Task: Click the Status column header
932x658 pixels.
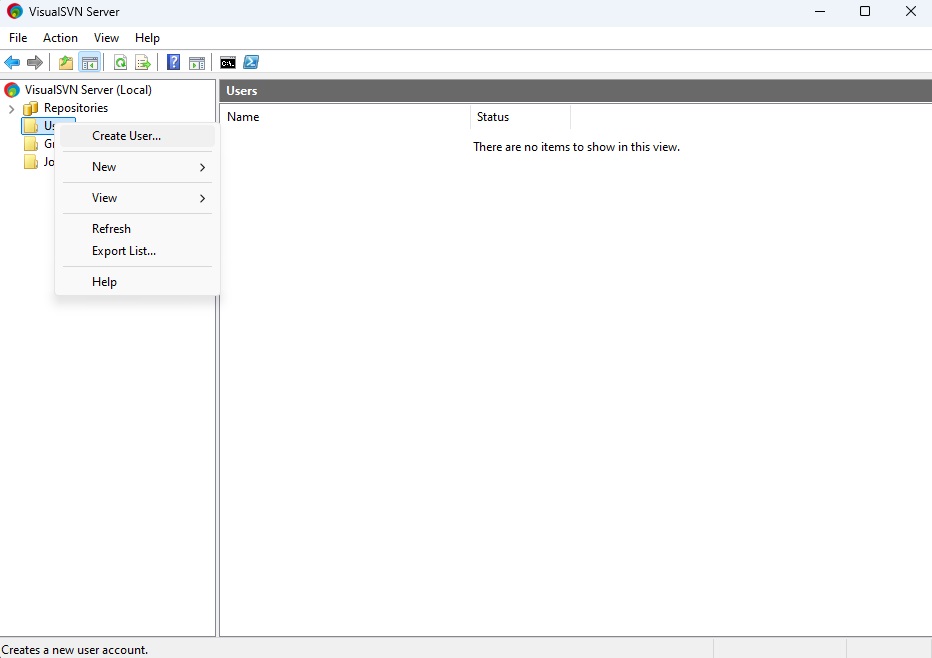Action: [x=520, y=117]
